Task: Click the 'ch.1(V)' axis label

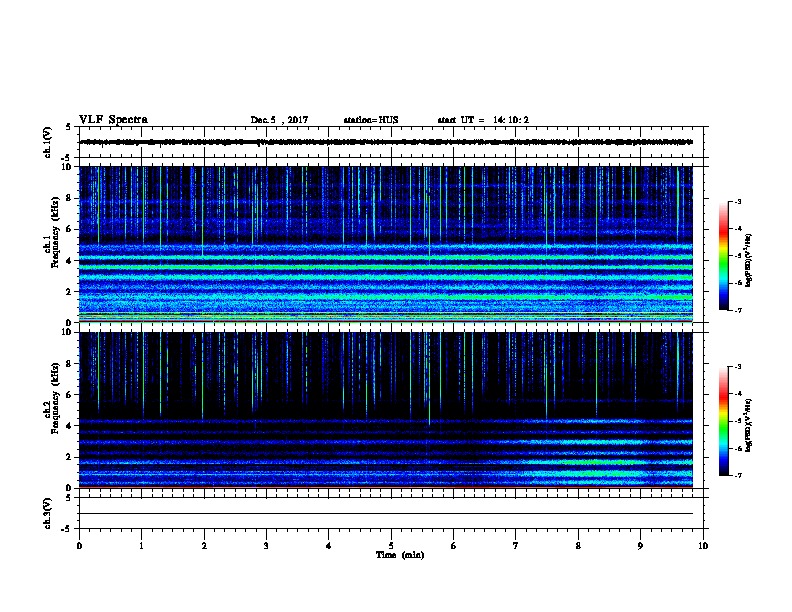Action: click(47, 142)
